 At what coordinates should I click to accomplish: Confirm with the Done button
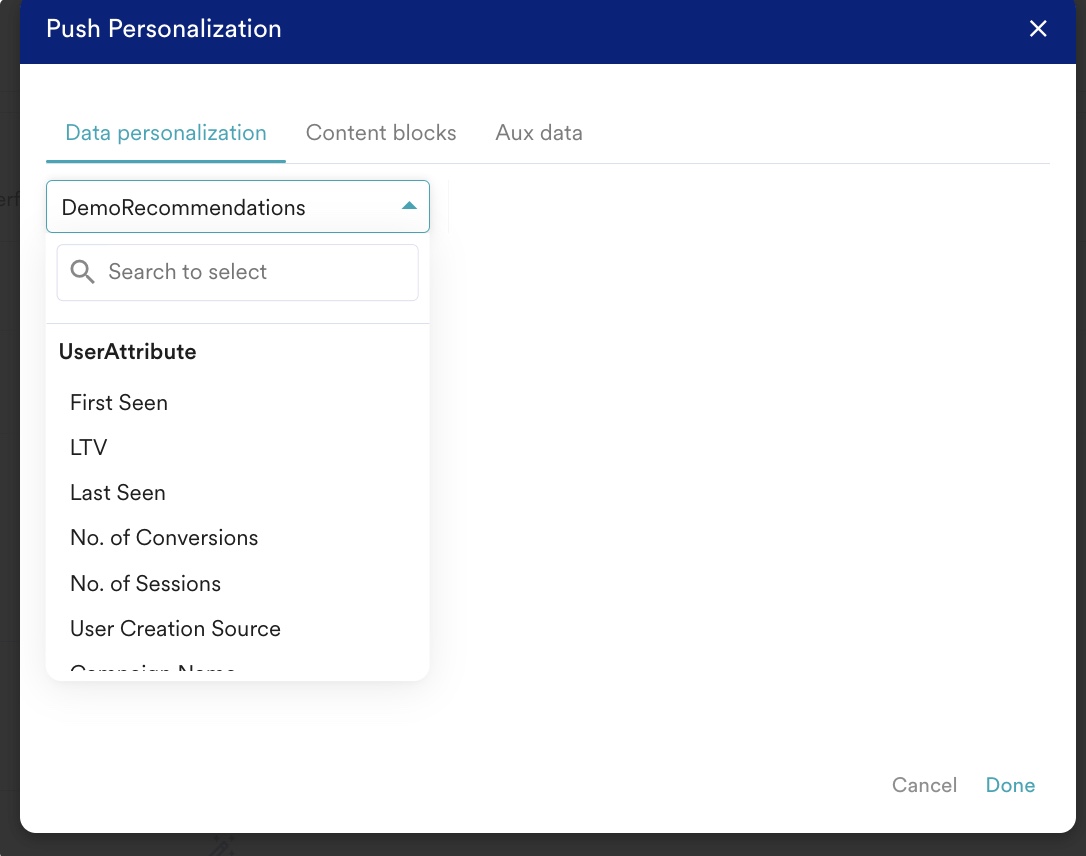(x=1010, y=785)
